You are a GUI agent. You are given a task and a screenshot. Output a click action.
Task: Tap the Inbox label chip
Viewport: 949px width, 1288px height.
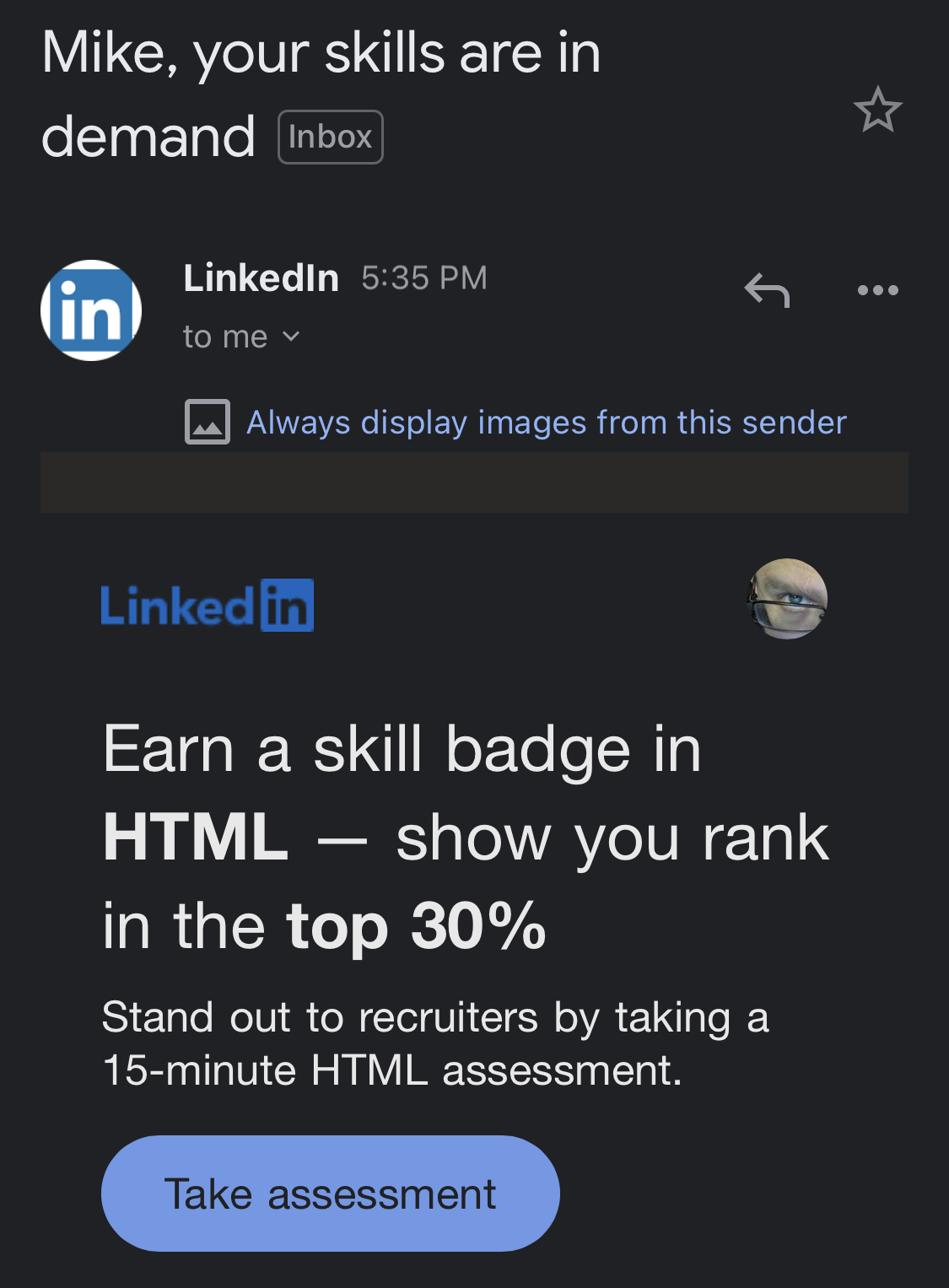[330, 137]
